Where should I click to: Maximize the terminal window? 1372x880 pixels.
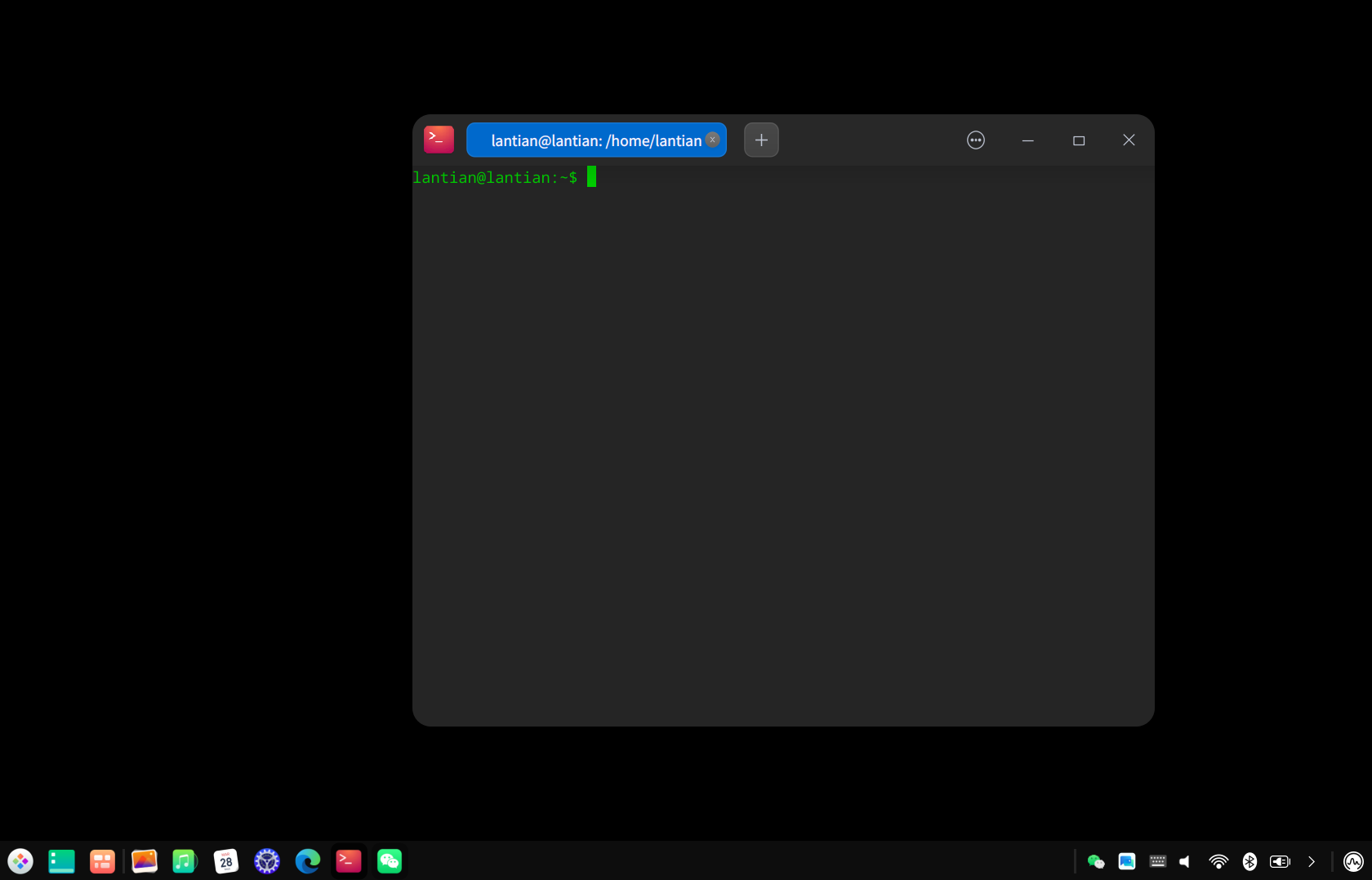(x=1079, y=140)
